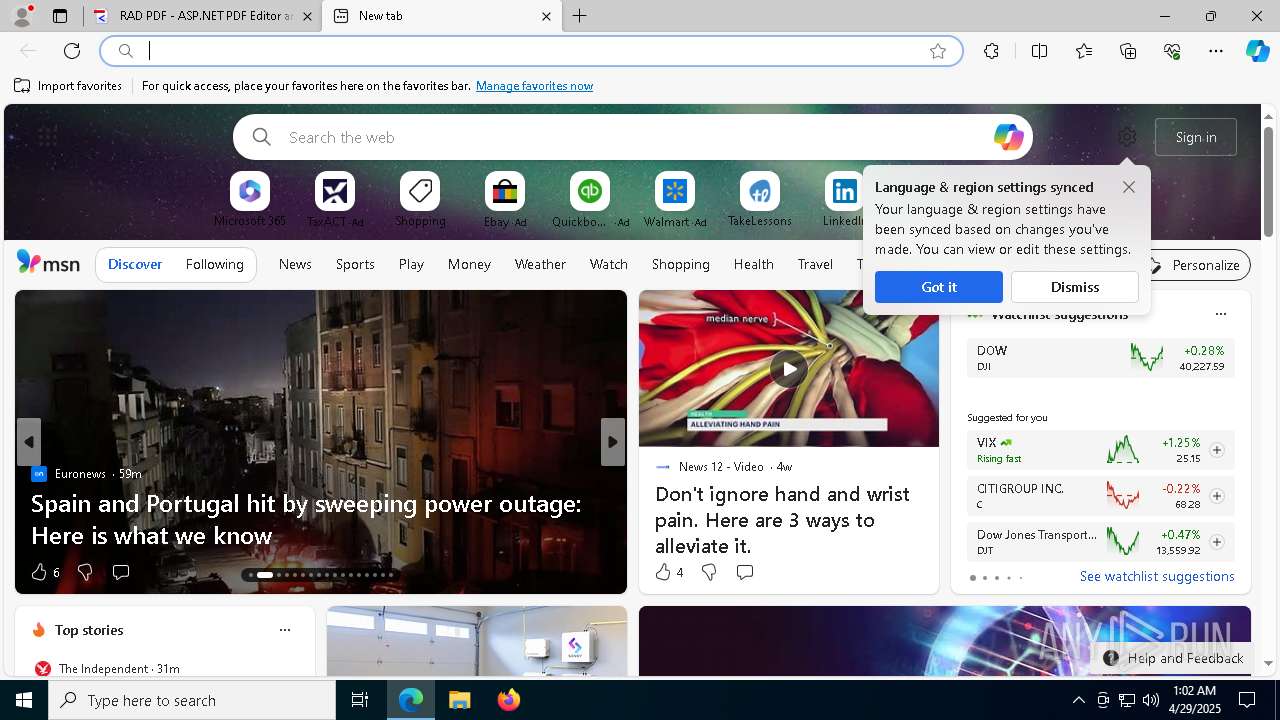The width and height of the screenshot is (1280, 720).
Task: Open File Explorer from the taskbar
Action: click(x=460, y=700)
